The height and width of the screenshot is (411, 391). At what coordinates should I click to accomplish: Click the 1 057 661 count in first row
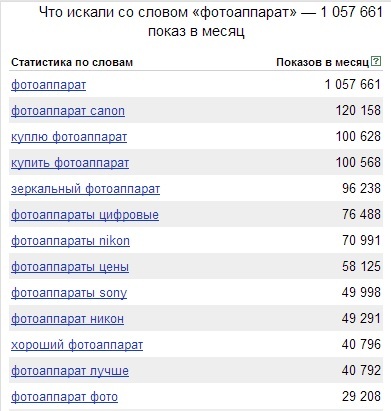[x=353, y=84]
